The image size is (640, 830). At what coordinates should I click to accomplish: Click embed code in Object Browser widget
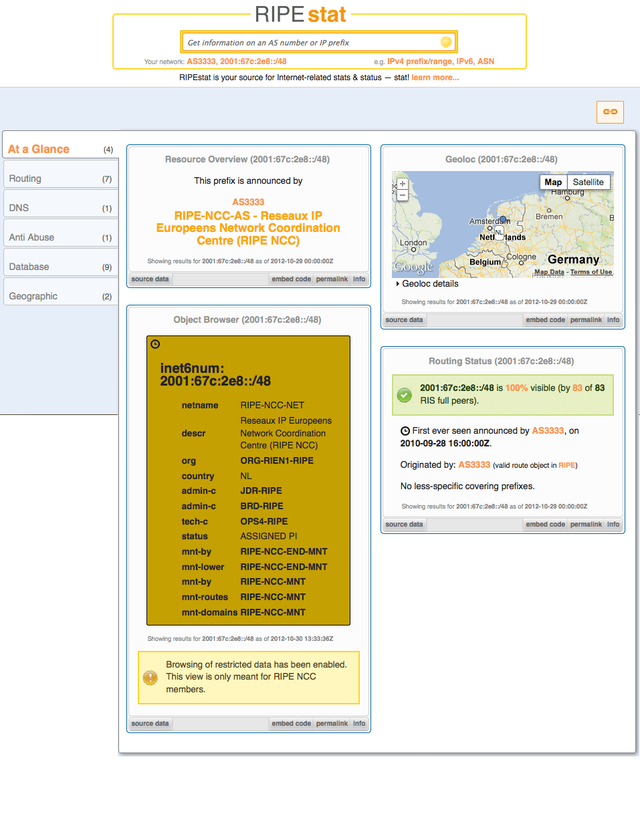pyautogui.click(x=291, y=723)
